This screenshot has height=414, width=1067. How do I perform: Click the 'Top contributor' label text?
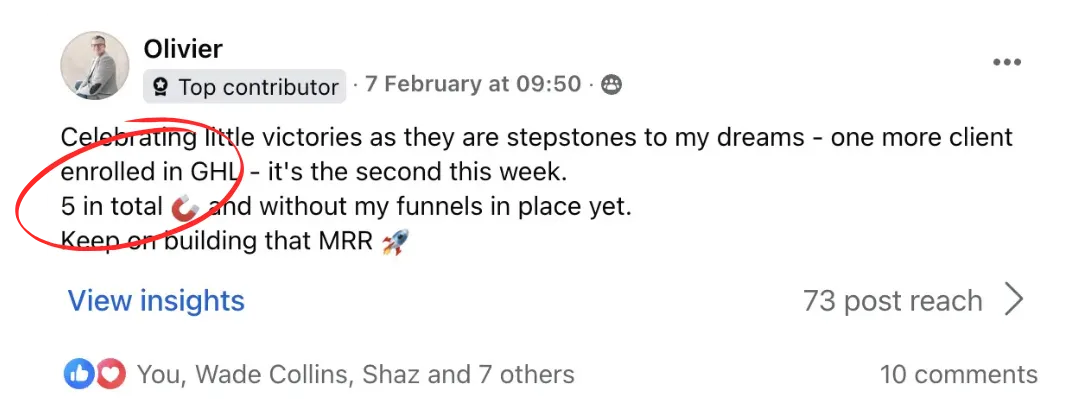click(258, 87)
